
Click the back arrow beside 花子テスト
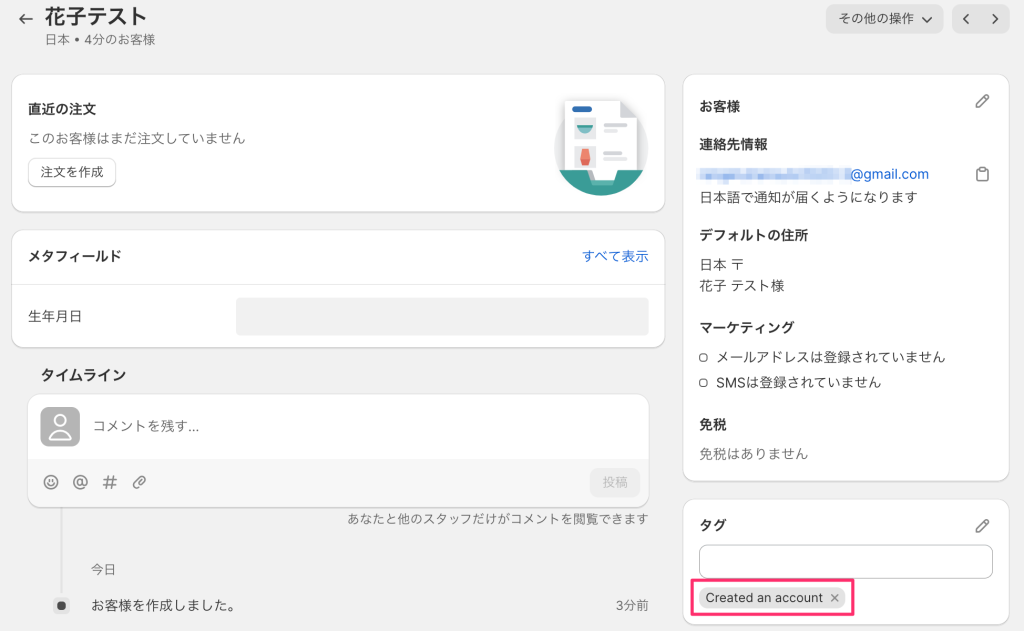tap(26, 19)
